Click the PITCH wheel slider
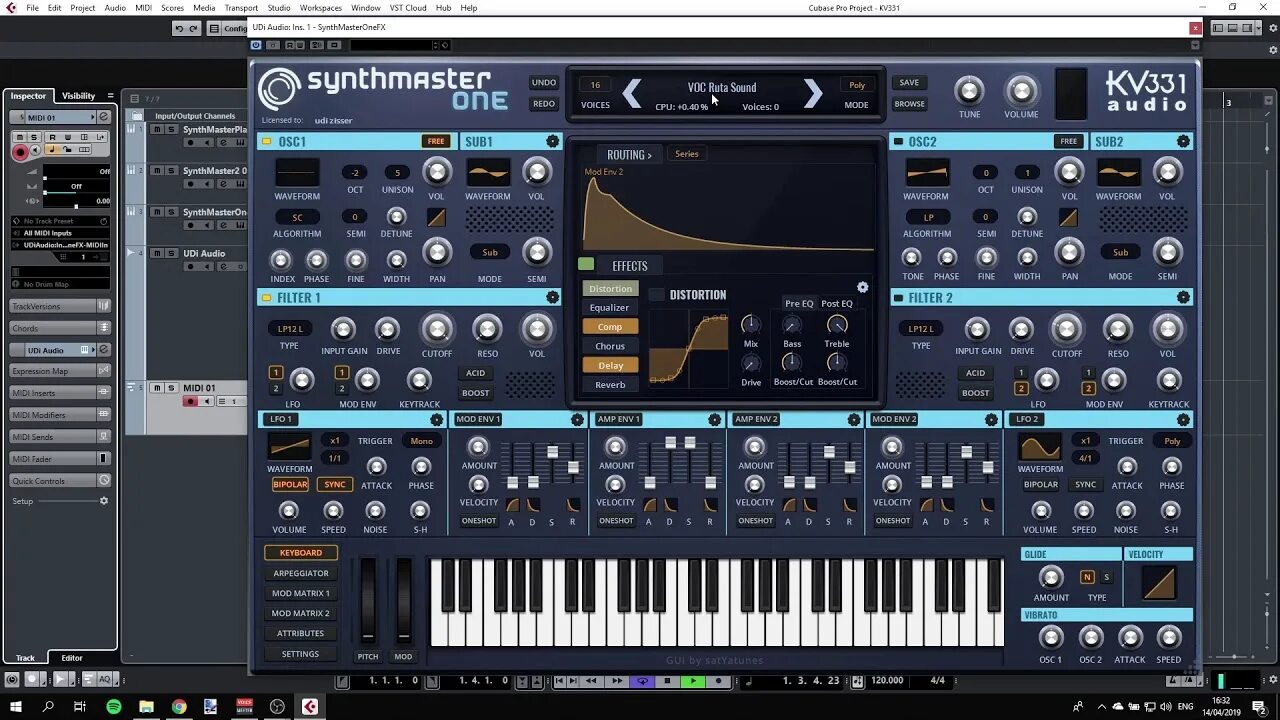This screenshot has height=720, width=1280. [368, 599]
